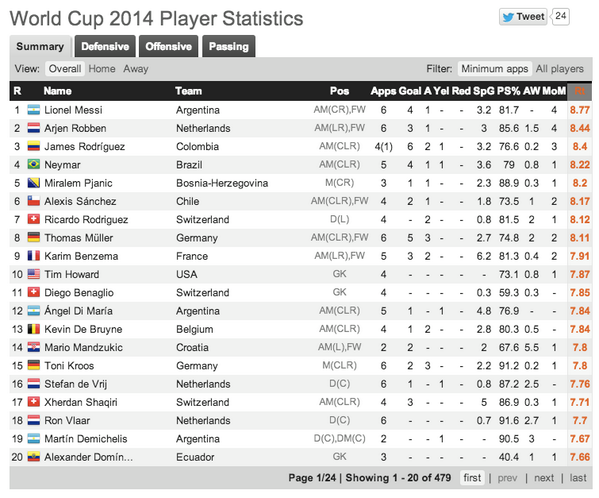Select the Minimum apps filter
The width and height of the screenshot is (599, 498).
(494, 69)
